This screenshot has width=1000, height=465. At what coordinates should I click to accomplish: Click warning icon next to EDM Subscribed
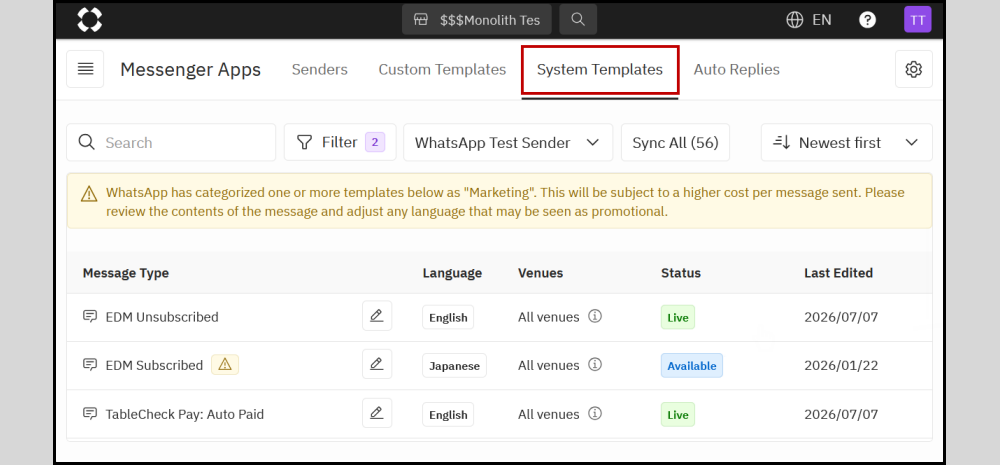click(x=224, y=365)
